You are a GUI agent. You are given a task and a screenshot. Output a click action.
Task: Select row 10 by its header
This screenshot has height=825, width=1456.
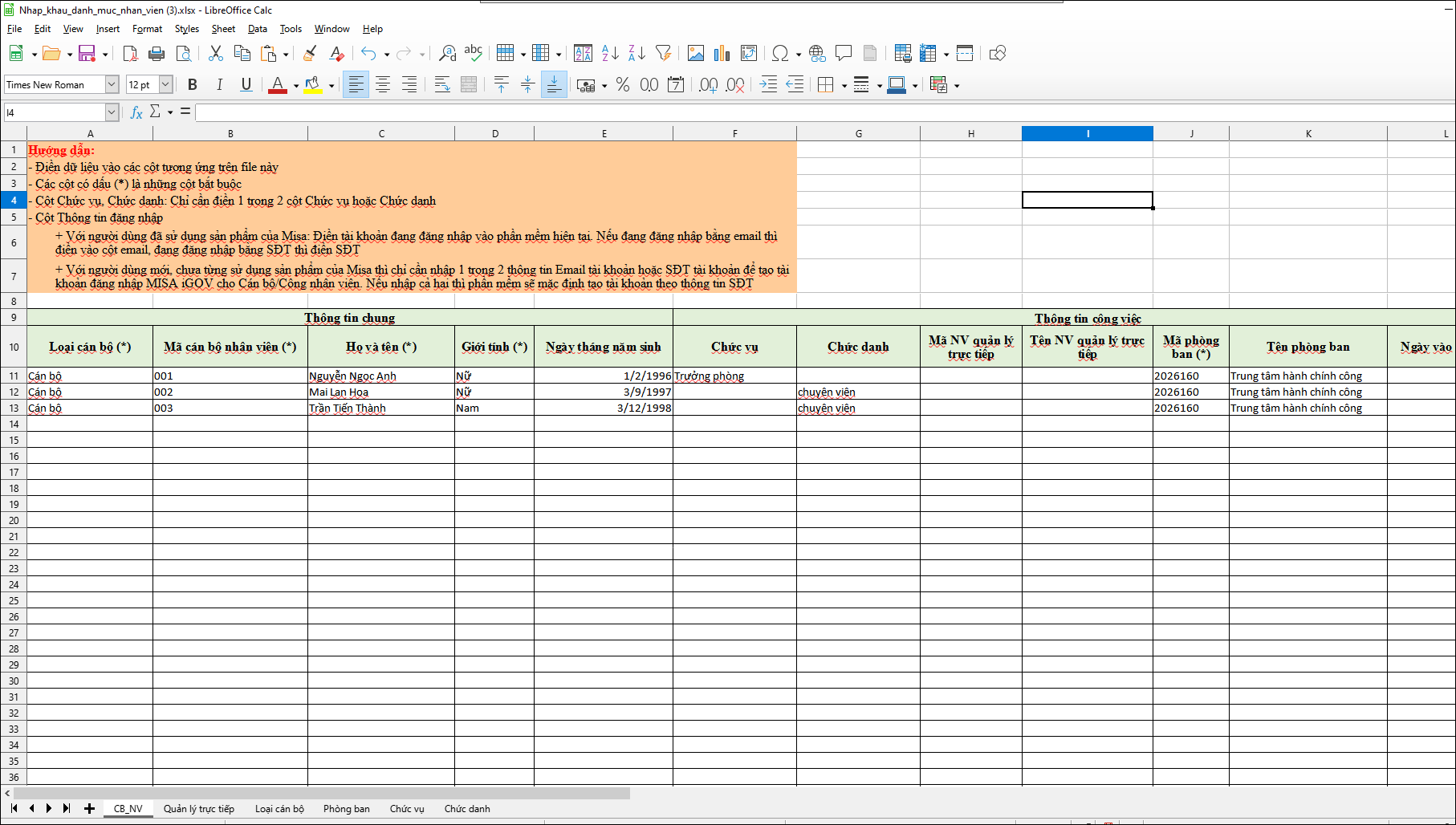point(14,347)
